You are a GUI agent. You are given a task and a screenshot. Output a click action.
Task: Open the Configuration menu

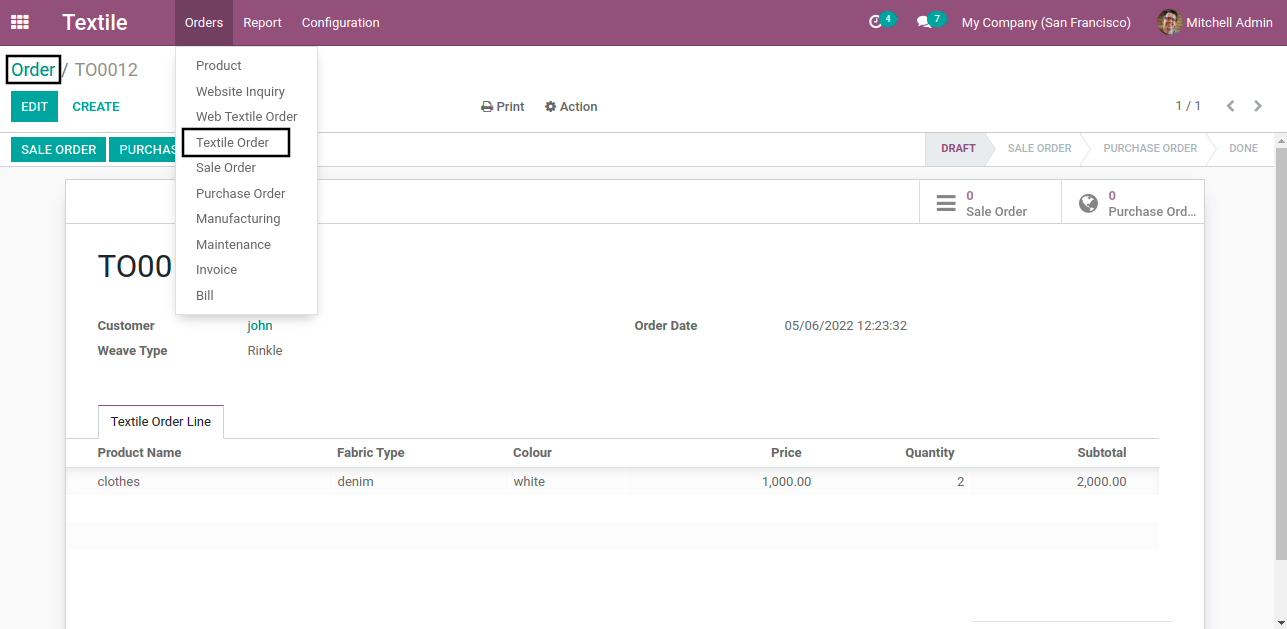tap(341, 22)
